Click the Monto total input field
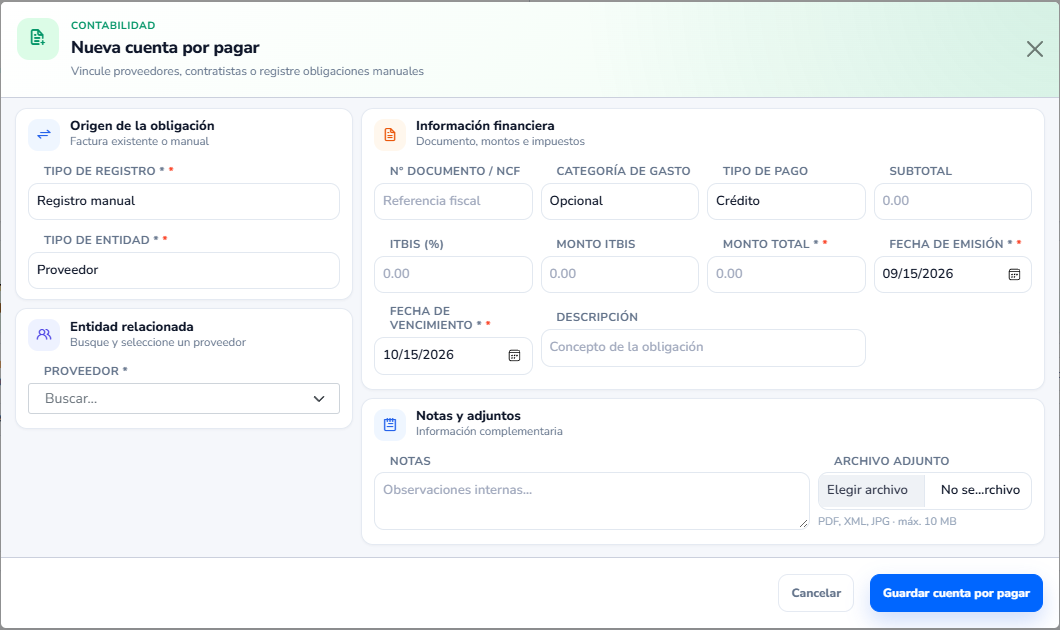The width and height of the screenshot is (1060, 630). pyautogui.click(x=786, y=274)
